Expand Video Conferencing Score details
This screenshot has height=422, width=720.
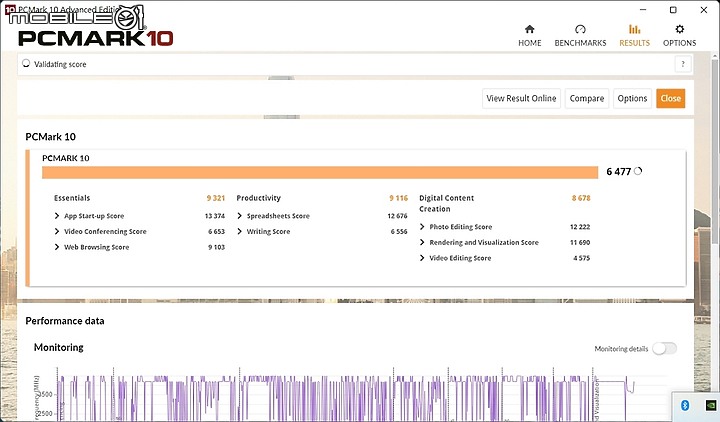tap(56, 231)
